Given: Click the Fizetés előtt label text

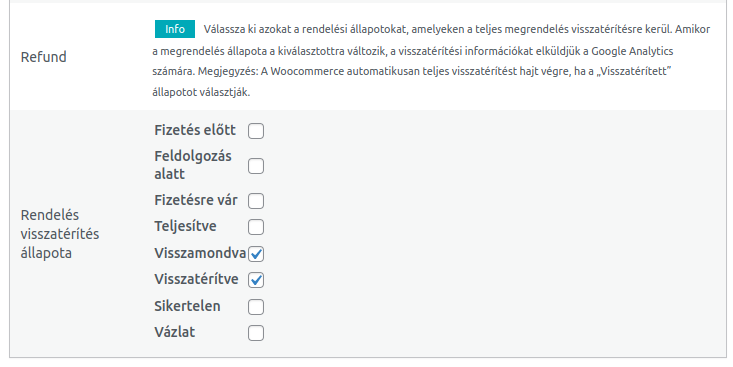Looking at the screenshot, I should 195,130.
